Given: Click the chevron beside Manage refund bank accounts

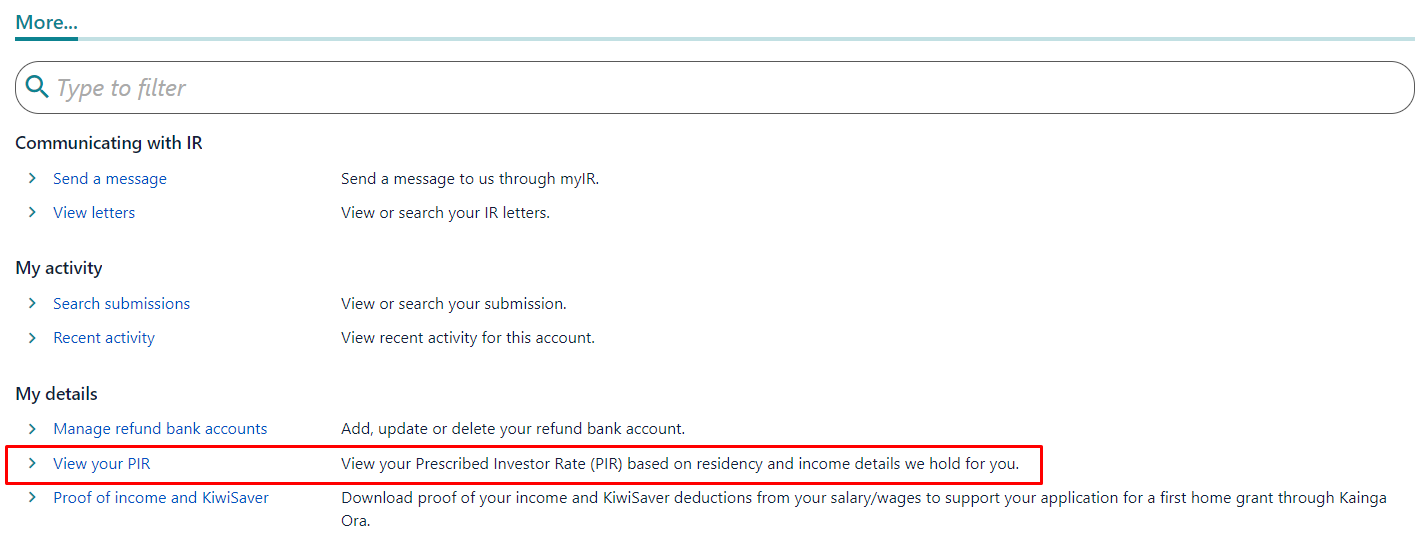Looking at the screenshot, I should [32, 428].
